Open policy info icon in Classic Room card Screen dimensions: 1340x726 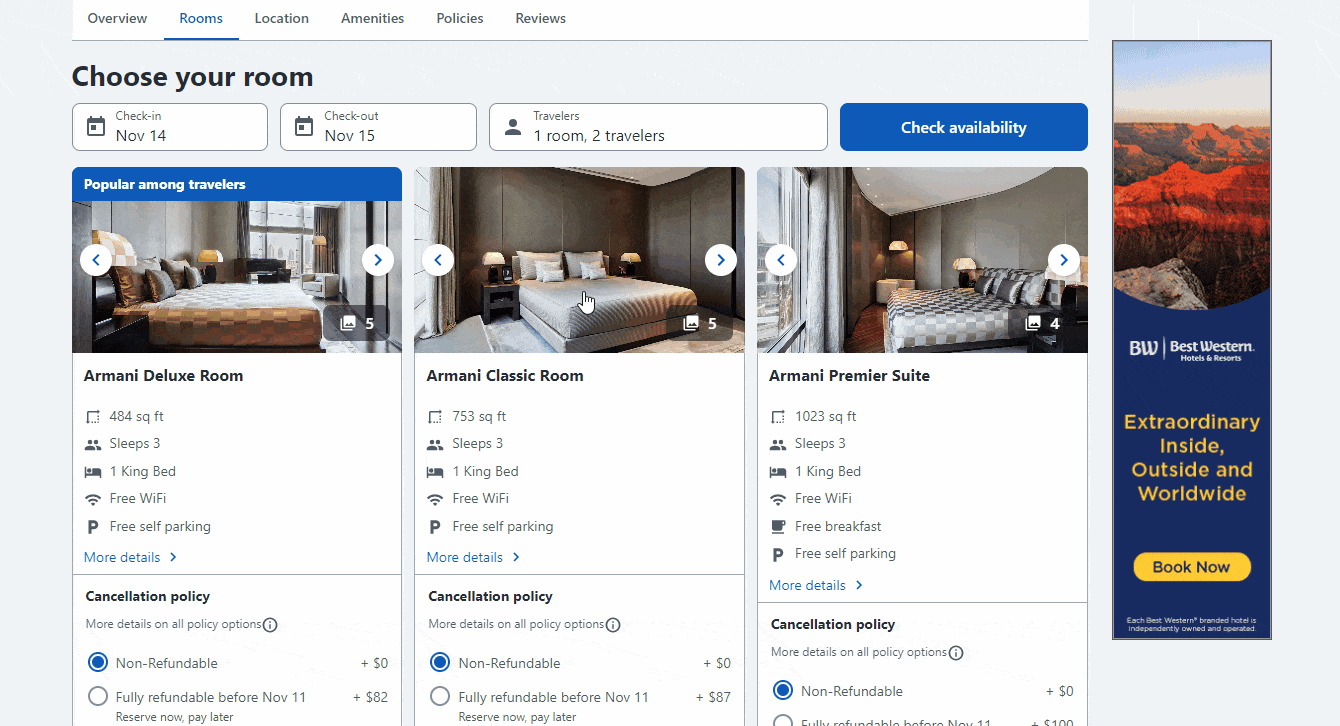[x=613, y=625]
